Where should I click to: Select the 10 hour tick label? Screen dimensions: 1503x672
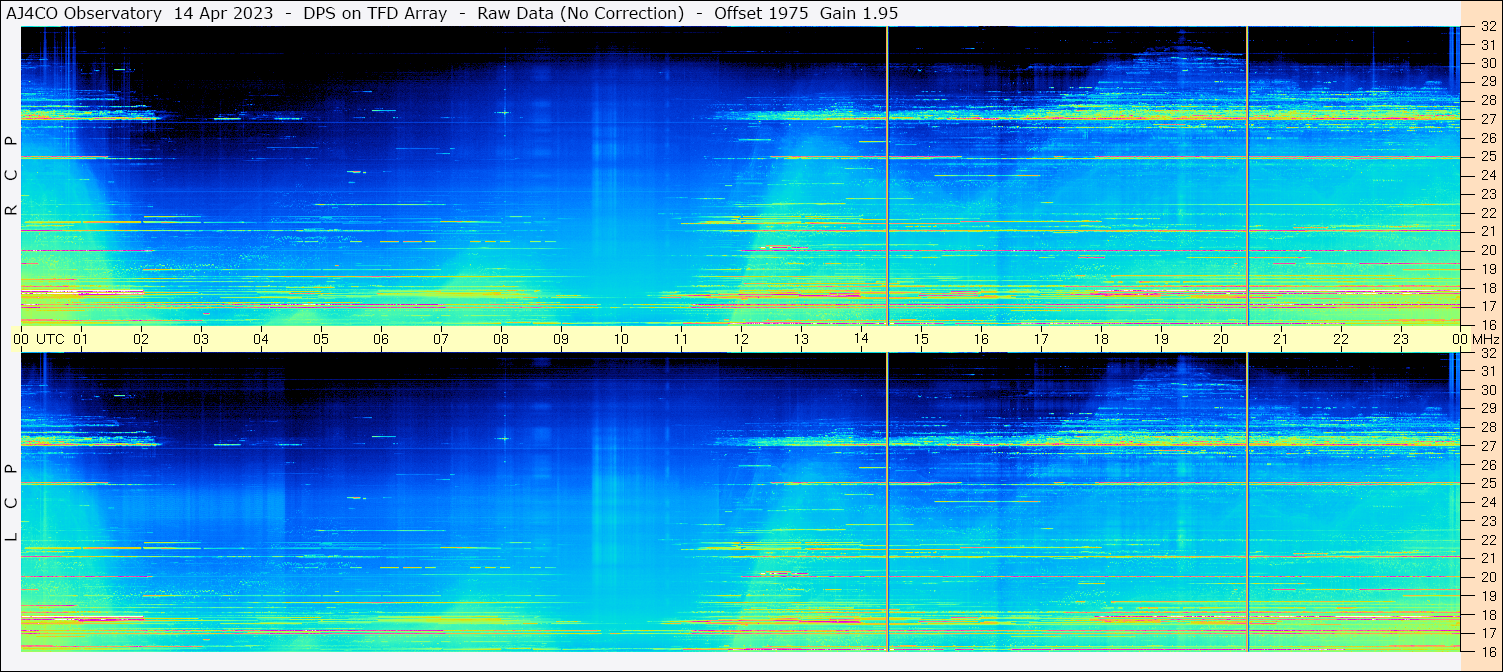tap(621, 339)
